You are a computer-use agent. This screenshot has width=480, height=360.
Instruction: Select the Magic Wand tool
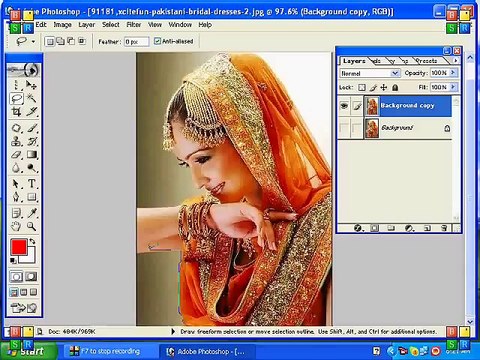[x=32, y=98]
